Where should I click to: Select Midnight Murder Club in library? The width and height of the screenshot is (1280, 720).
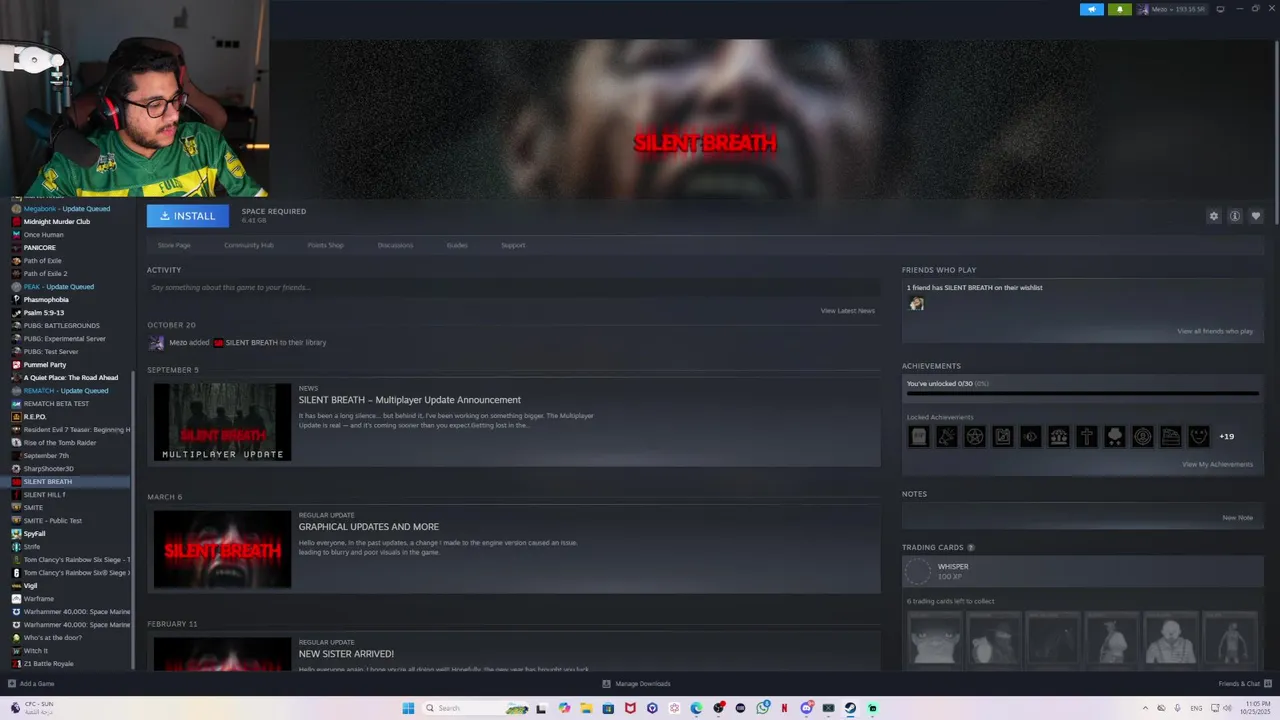click(57, 222)
